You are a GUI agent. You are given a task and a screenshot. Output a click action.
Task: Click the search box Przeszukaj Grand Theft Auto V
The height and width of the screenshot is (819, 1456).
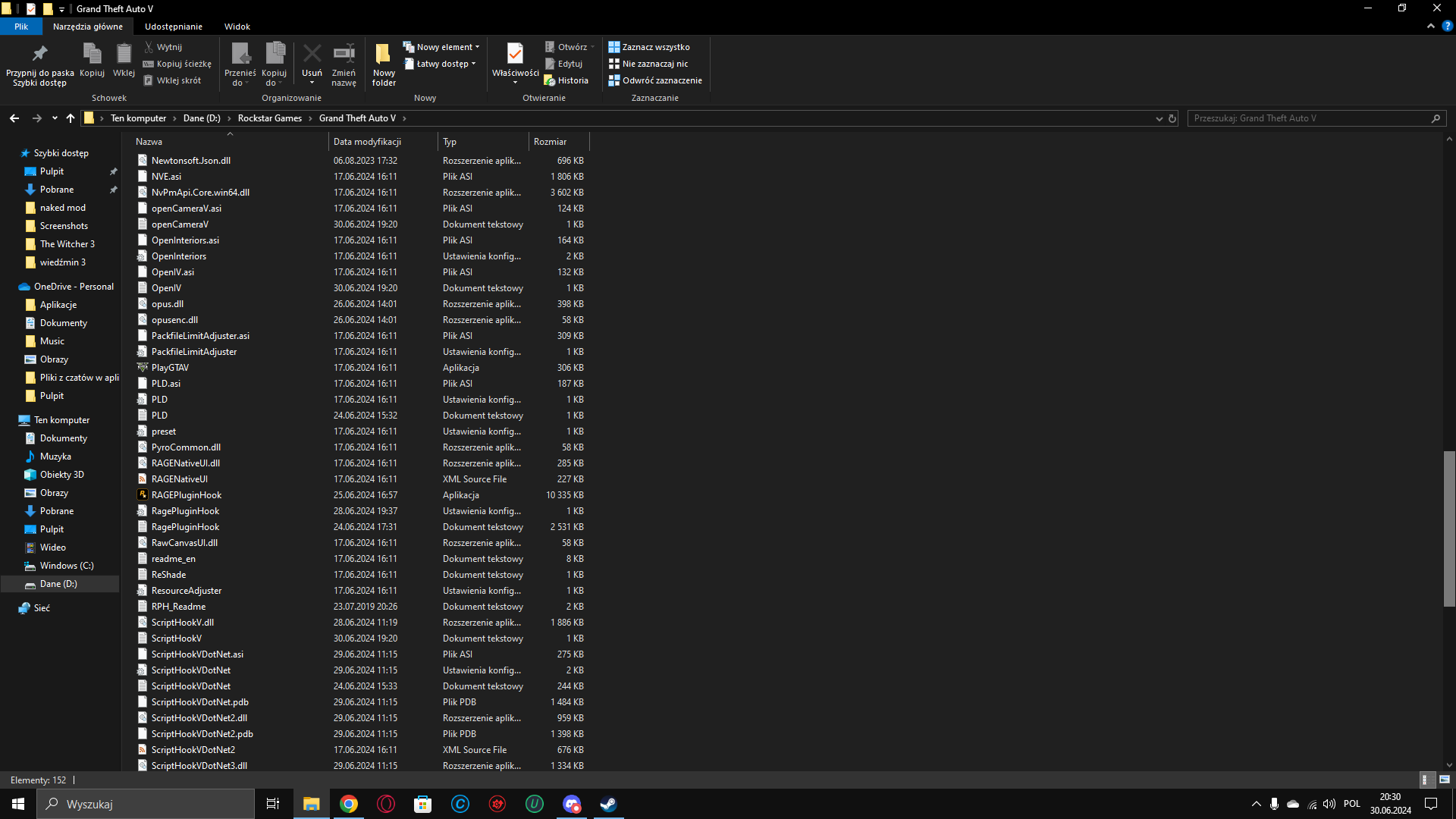click(1308, 118)
